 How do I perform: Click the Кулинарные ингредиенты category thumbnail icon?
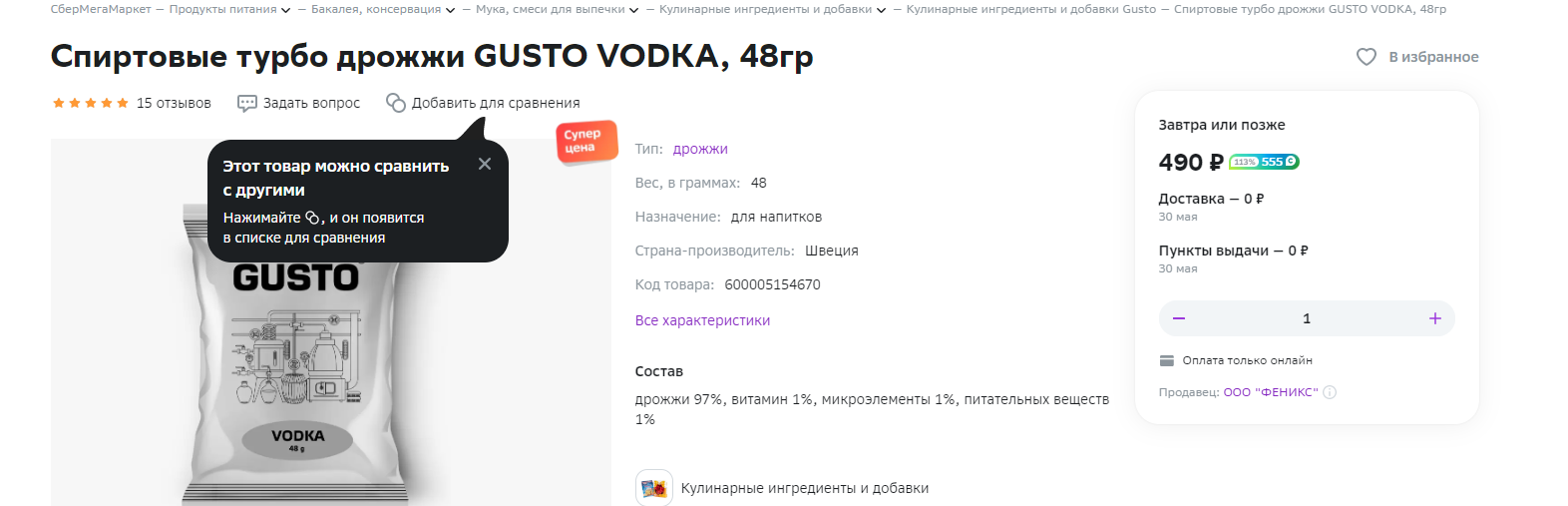(654, 488)
